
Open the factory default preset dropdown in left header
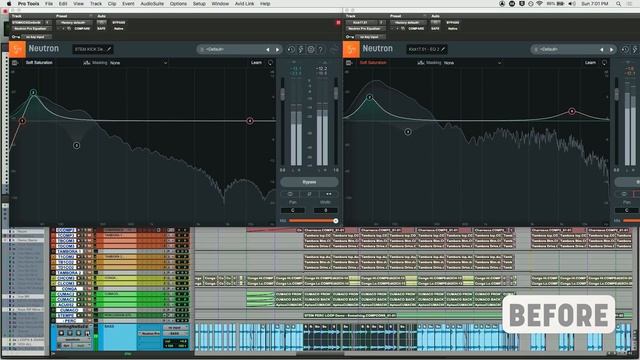[74, 22]
